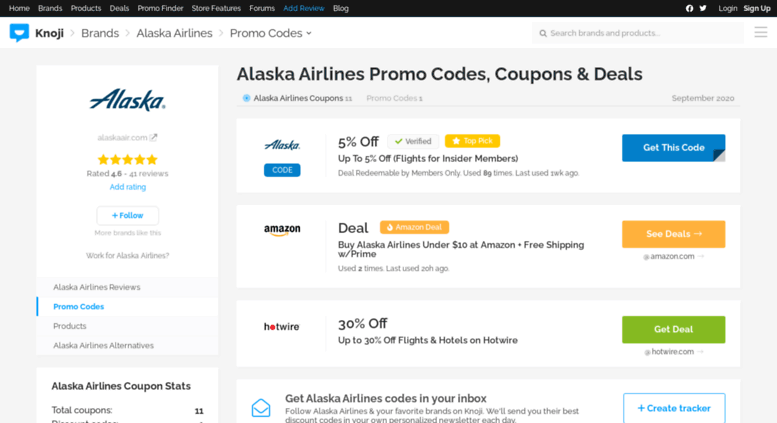Click the See Deals orange button
This screenshot has width=777, height=423.
(673, 234)
